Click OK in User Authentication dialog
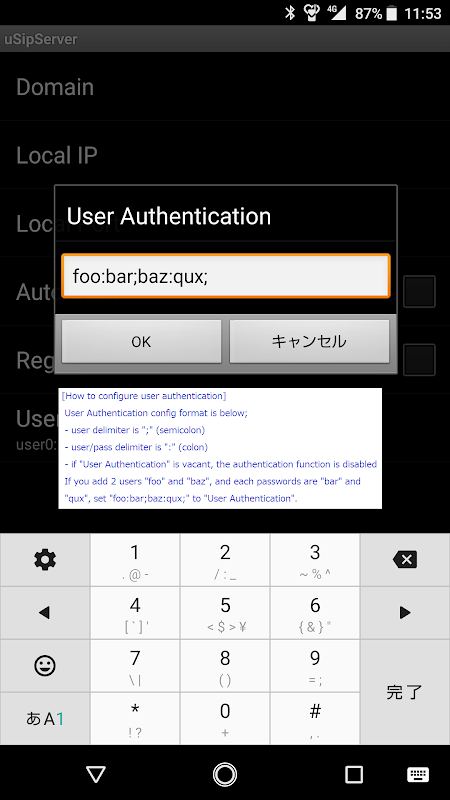The width and height of the screenshot is (450, 800). point(141,341)
